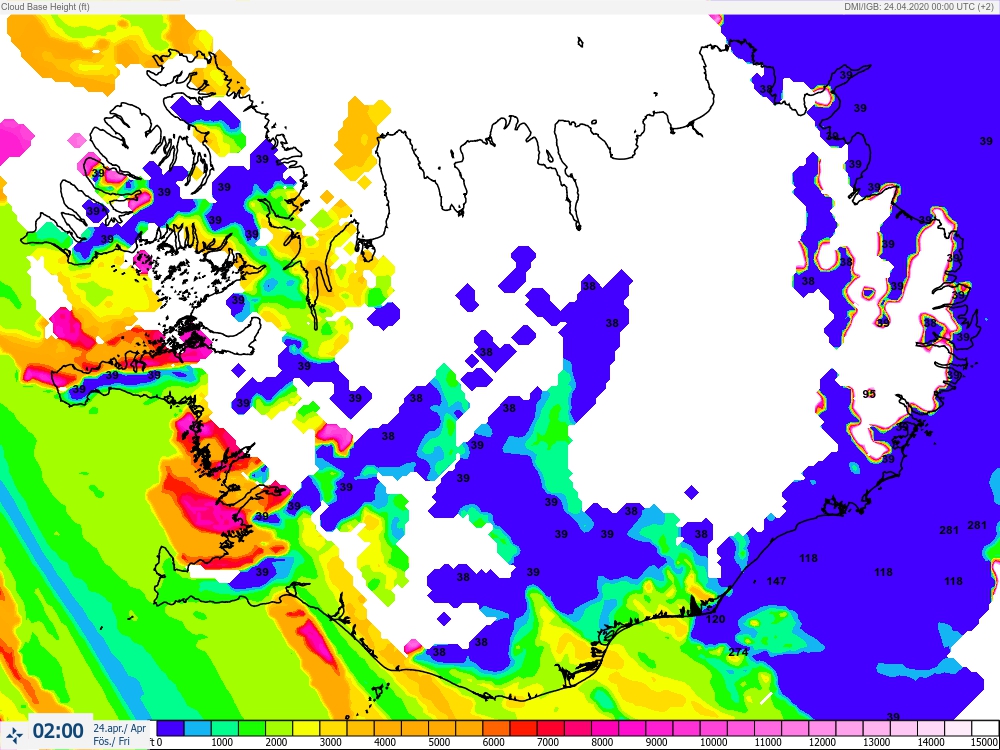The height and width of the screenshot is (750, 1000).
Task: Select the white legend swatch above 15000
Action: click(985, 728)
